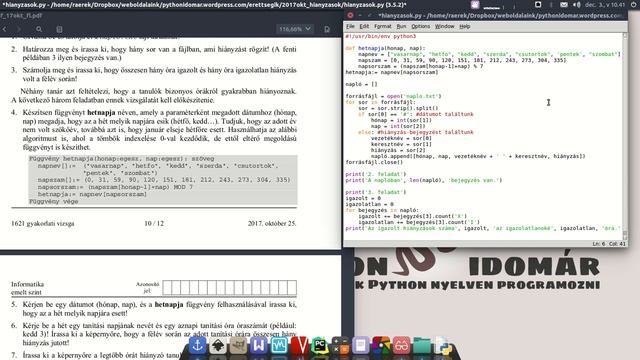The height and width of the screenshot is (360, 640).
Task: Launch GIMP from the dock
Action: click(238, 346)
